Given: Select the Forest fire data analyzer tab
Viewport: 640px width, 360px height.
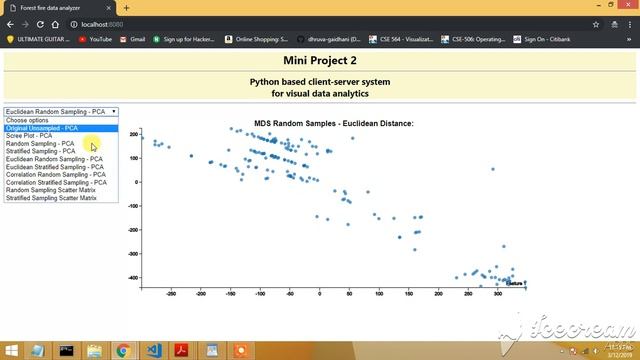Looking at the screenshot, I should (x=59, y=8).
